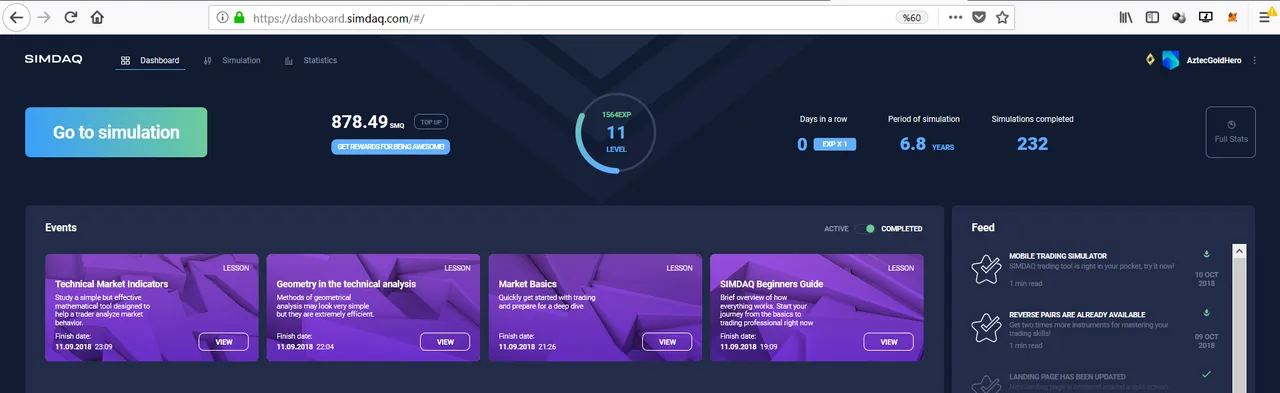
Task: Click Get Rewards For Being Awesome button
Action: [x=391, y=147]
